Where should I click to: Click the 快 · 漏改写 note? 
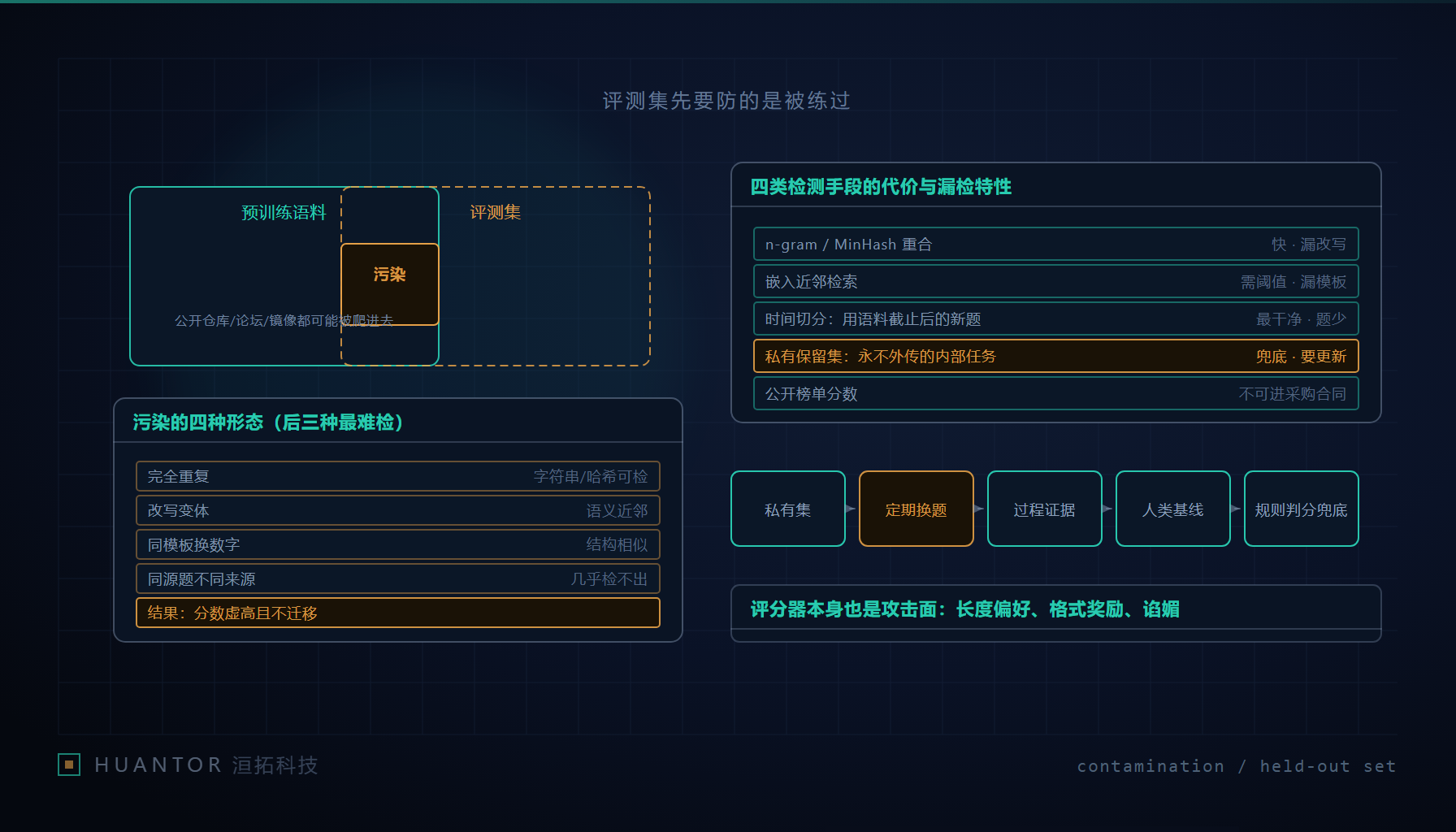[1309, 244]
